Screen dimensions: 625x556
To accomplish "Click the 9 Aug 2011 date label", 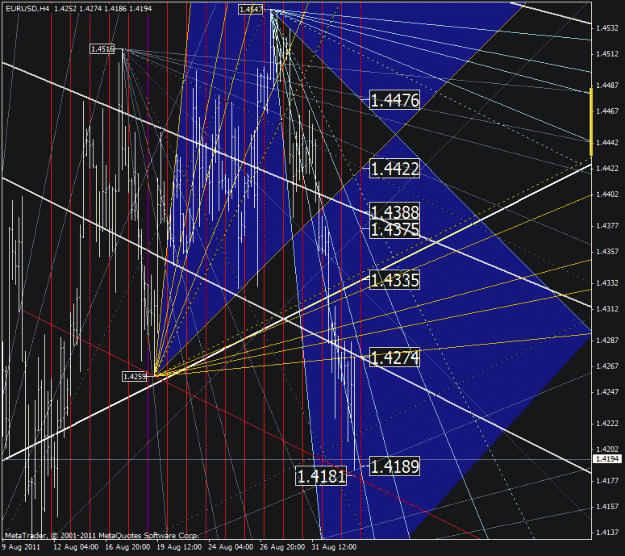I will coord(21,547).
